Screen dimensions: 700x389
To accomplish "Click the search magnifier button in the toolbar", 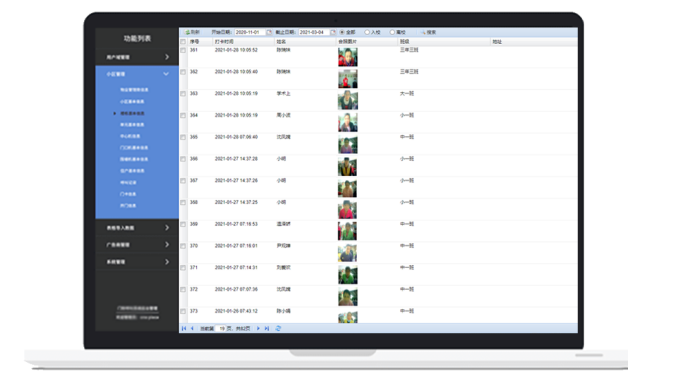I will (428, 32).
